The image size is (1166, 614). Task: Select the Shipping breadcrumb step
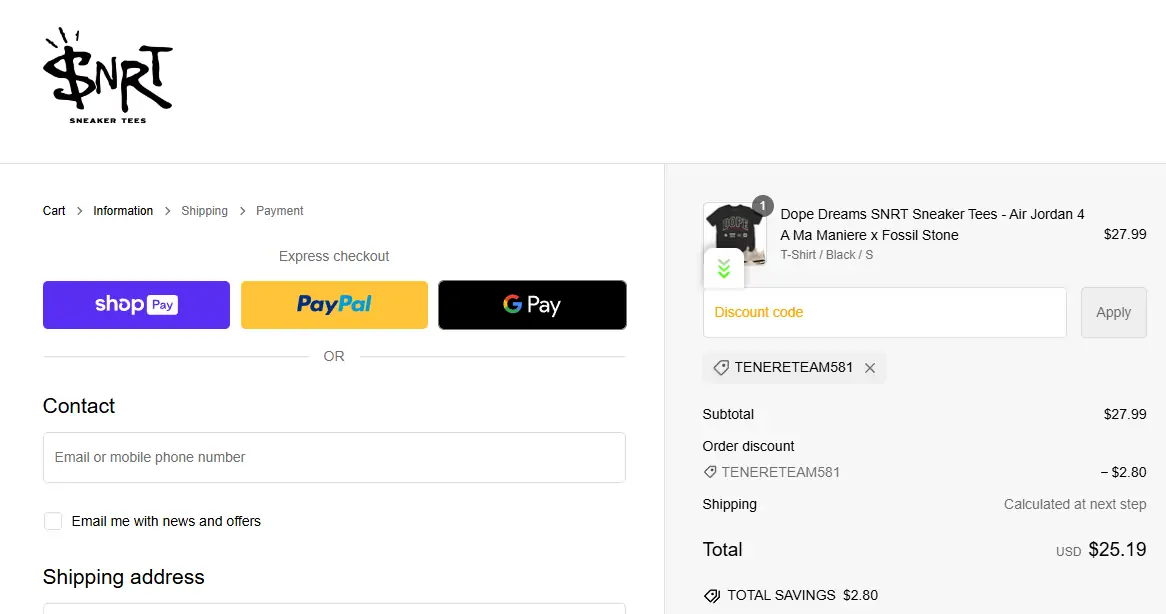[x=204, y=211]
